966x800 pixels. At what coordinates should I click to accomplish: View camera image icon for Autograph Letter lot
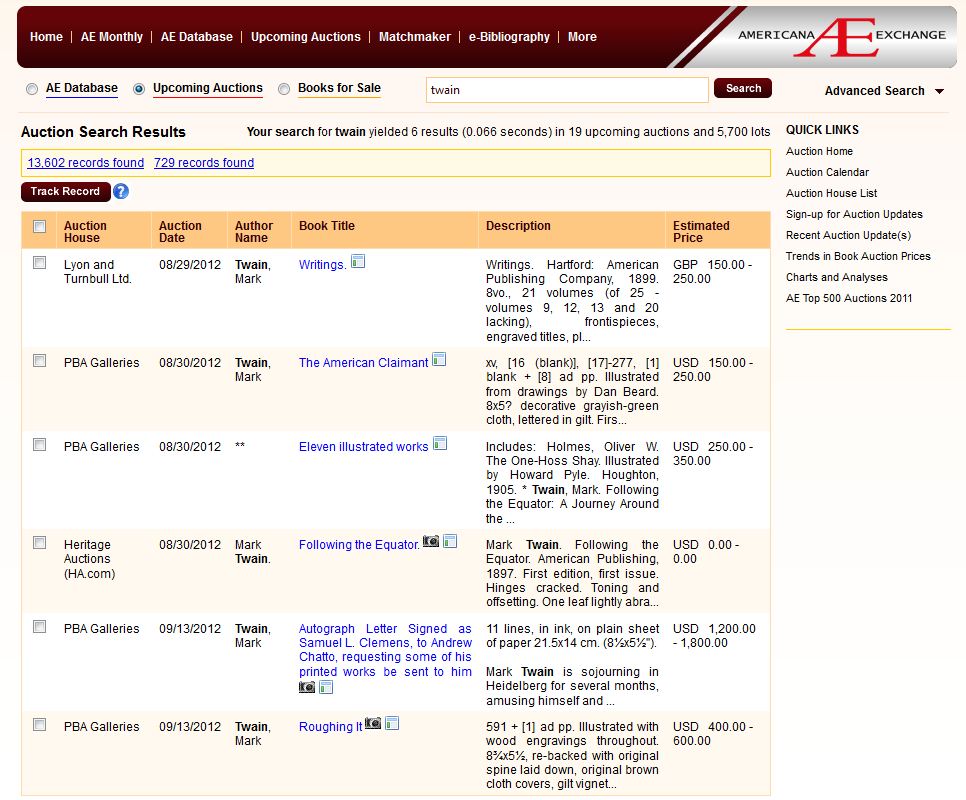(x=307, y=687)
